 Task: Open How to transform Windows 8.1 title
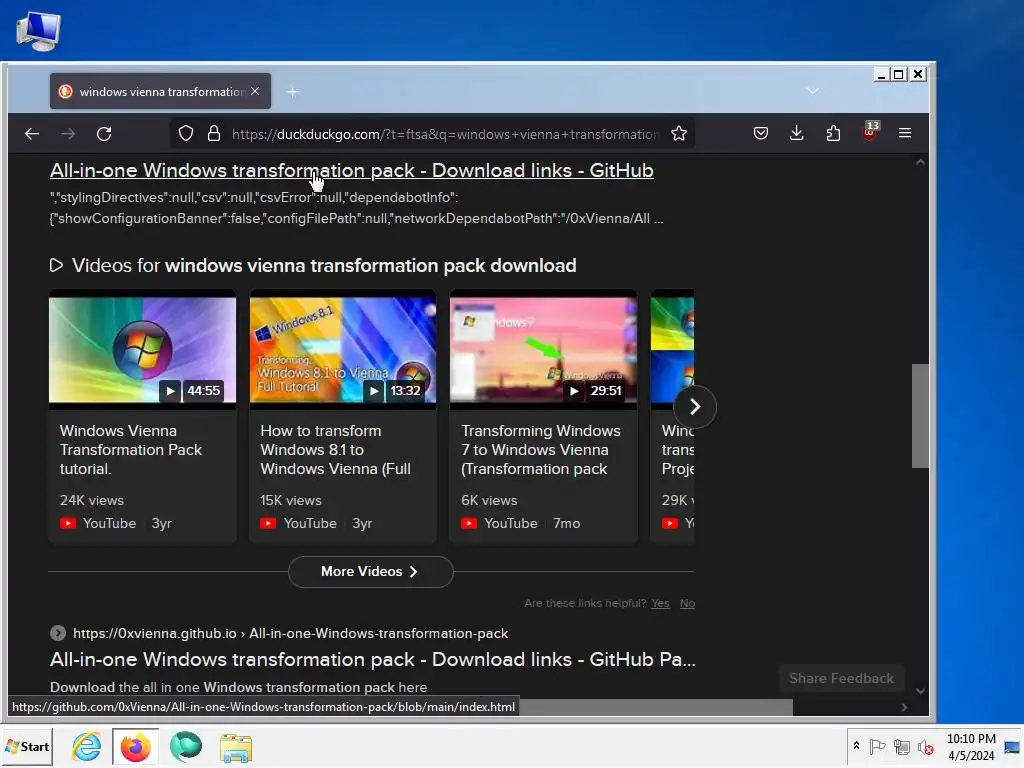pyautogui.click(x=335, y=450)
